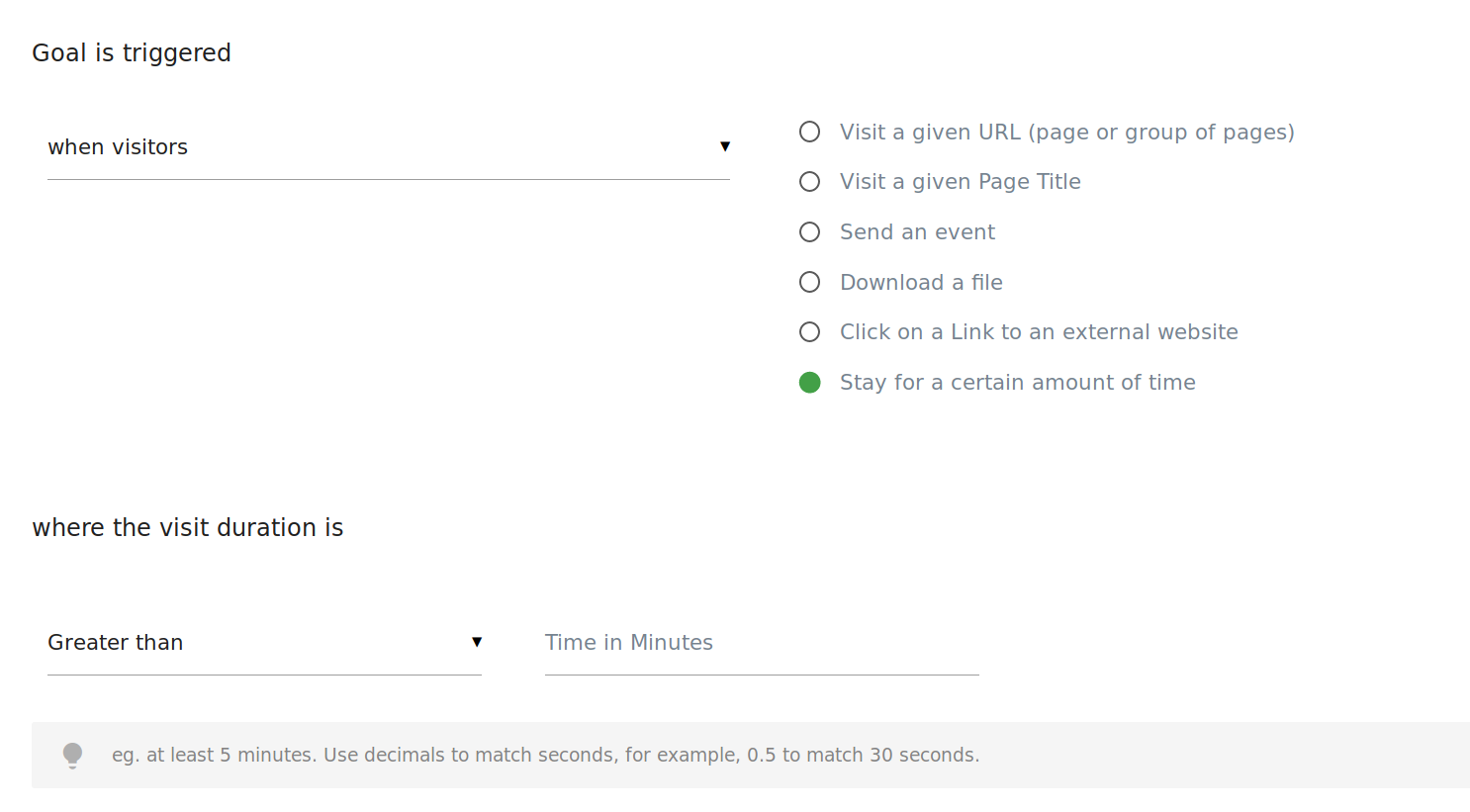
Task: Select the "Visit a given URL" radio circle
Action: [x=809, y=132]
